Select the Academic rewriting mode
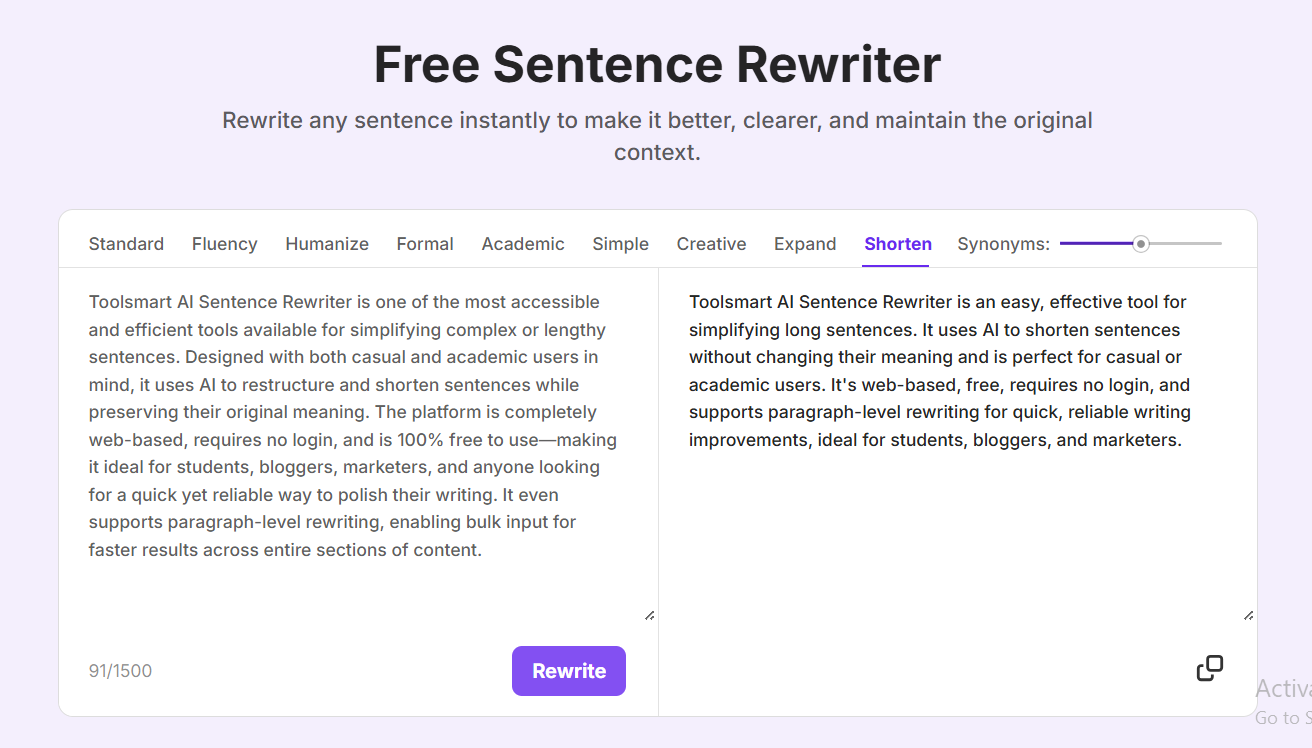The width and height of the screenshot is (1312, 748). pos(523,244)
